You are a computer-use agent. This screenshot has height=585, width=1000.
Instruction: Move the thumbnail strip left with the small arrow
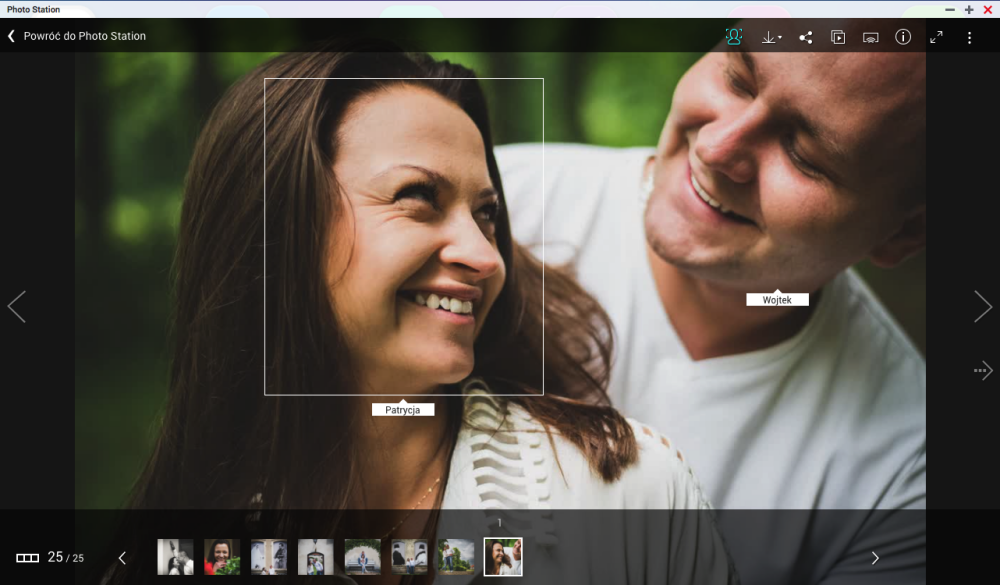(122, 558)
